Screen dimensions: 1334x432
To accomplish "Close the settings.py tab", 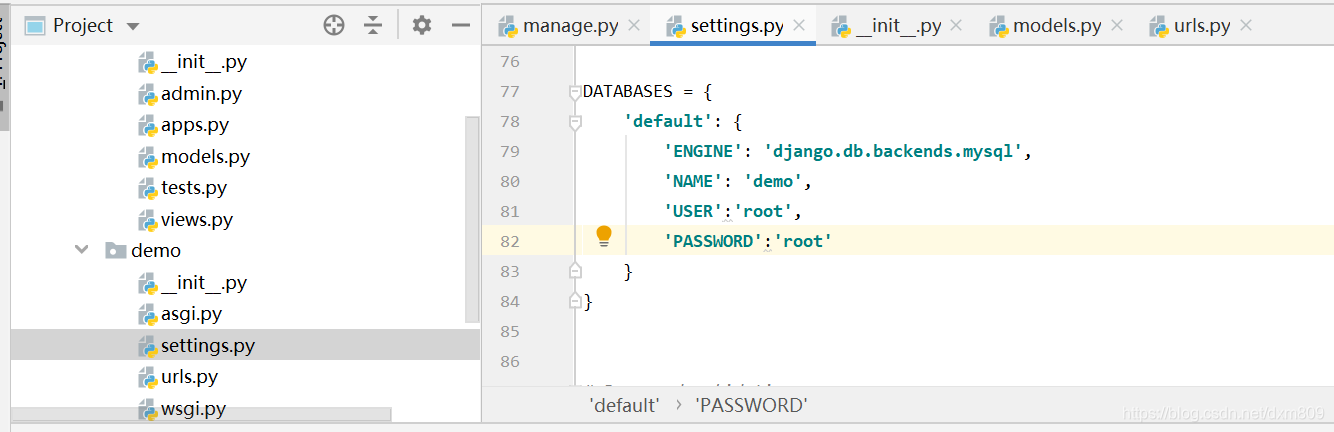I will (x=799, y=26).
